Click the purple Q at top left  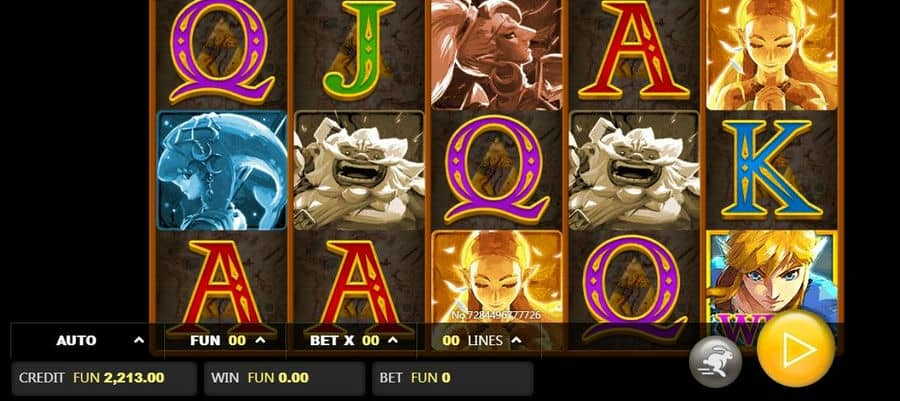coord(222,50)
